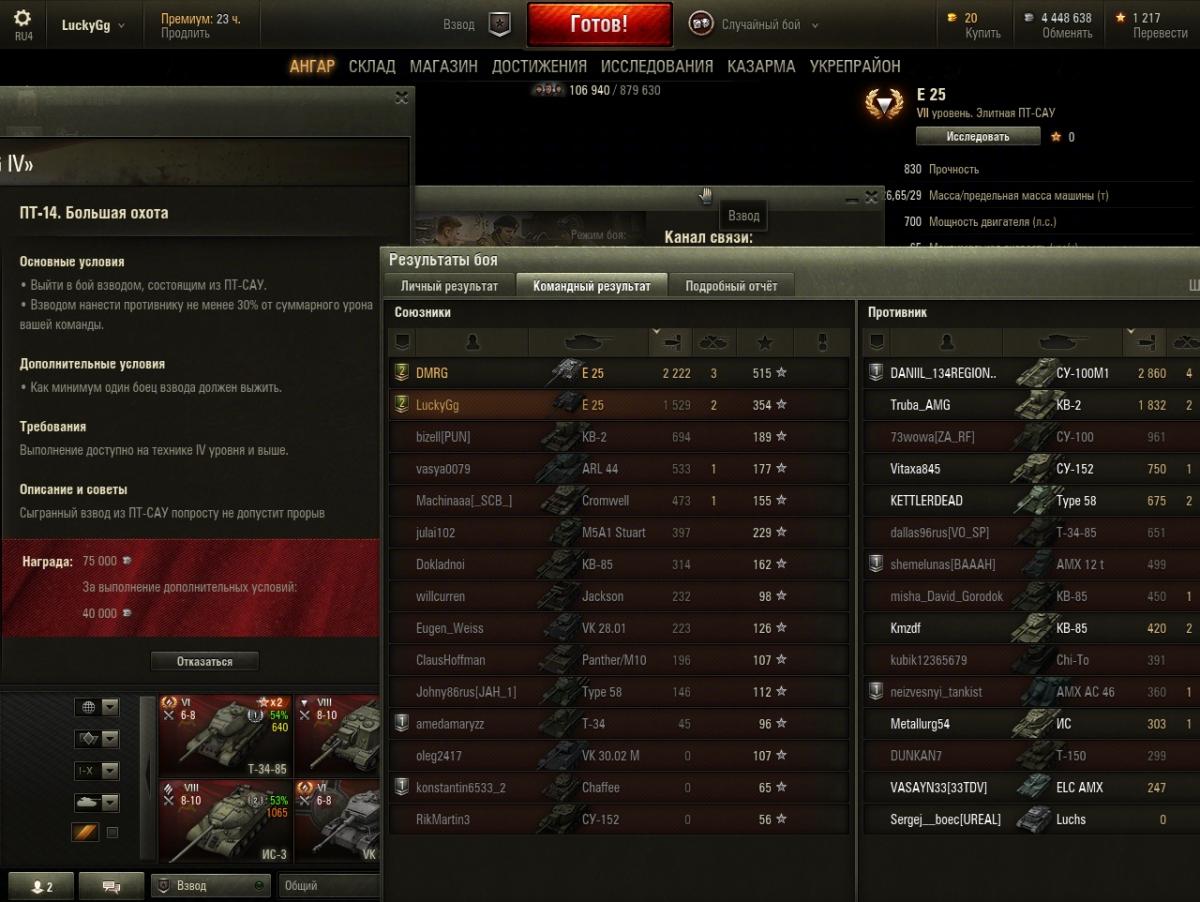The width and height of the screenshot is (1200, 902).
Task: Click the Отказаться mission button
Action: point(205,662)
